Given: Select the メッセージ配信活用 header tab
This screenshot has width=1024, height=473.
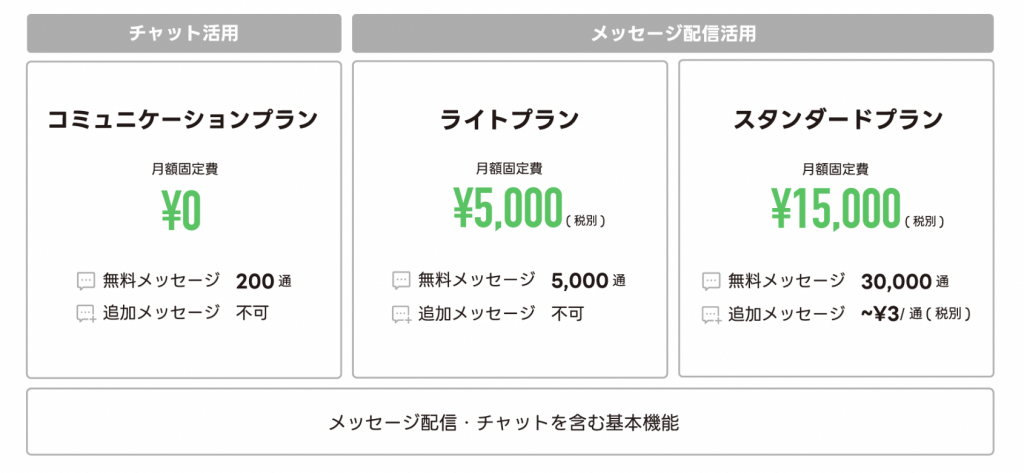Looking at the screenshot, I should coord(672,33).
